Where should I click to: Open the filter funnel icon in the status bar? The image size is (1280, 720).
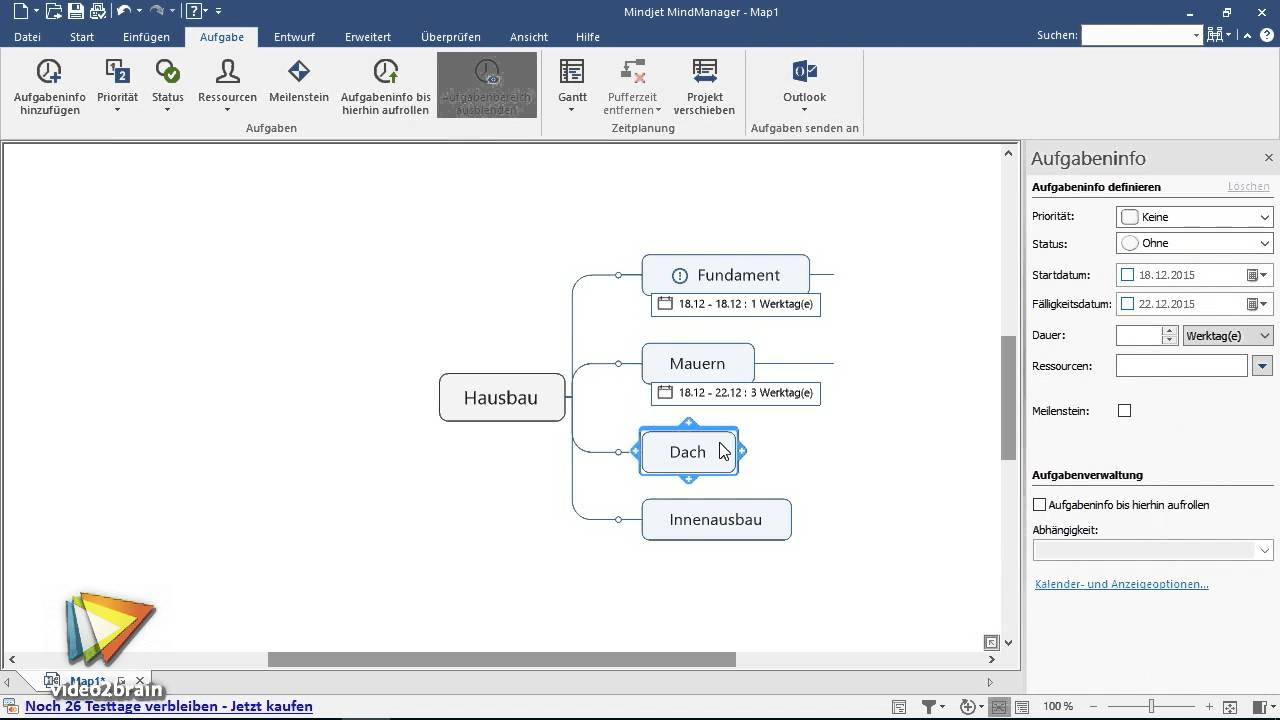[x=928, y=707]
